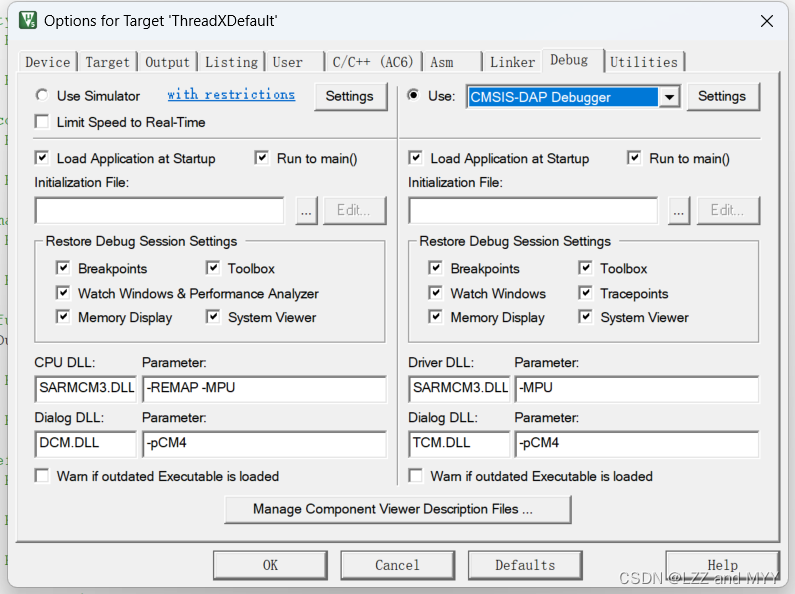The width and height of the screenshot is (795, 594).
Task: Confirm with the OK button
Action: [270, 565]
